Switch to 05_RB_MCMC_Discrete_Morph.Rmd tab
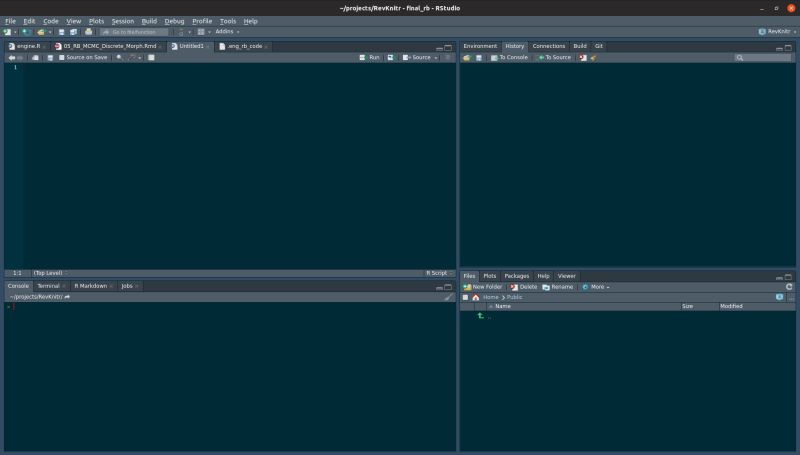This screenshot has width=800, height=455. tap(109, 46)
